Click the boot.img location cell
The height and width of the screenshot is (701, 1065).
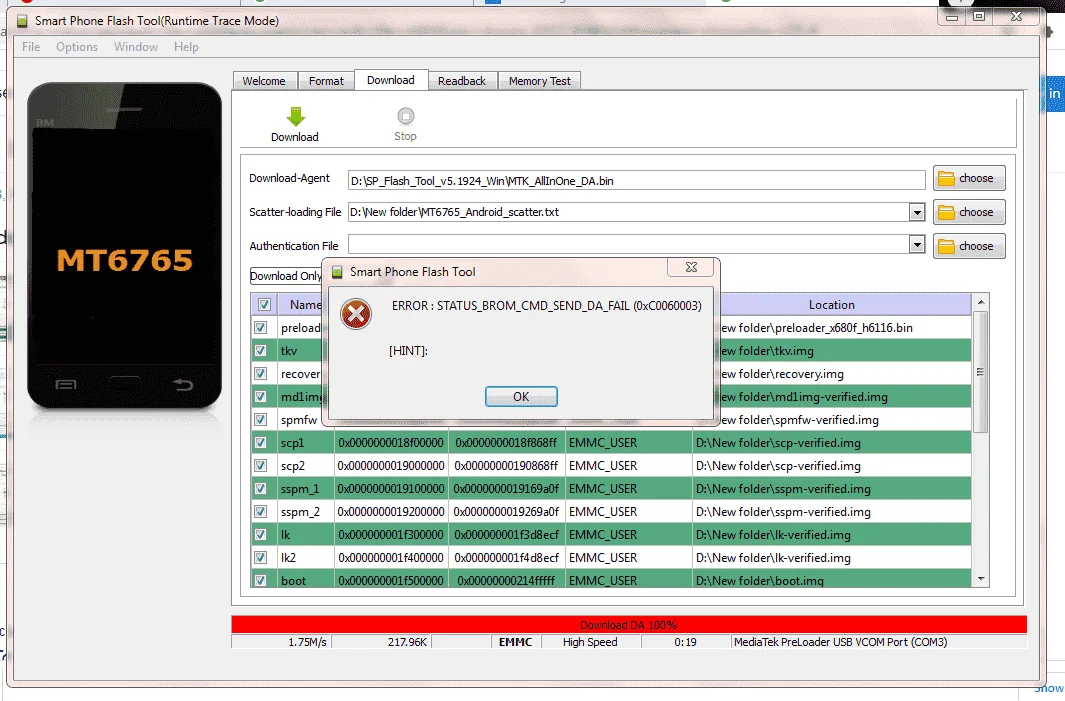832,580
